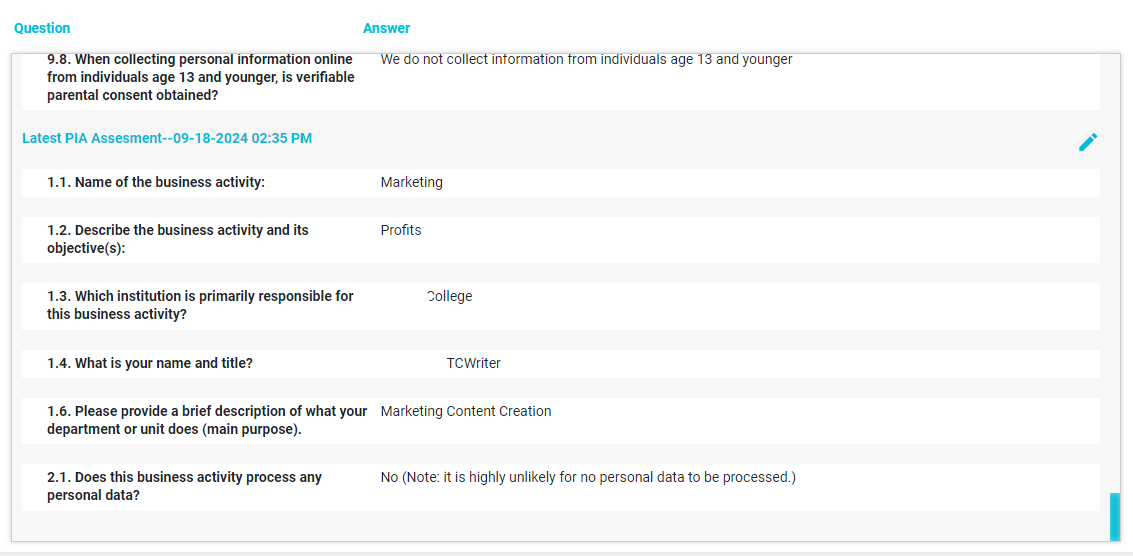Viewport: 1133px width, 556px height.
Task: Click the TCWriter answer text
Action: 473,364
